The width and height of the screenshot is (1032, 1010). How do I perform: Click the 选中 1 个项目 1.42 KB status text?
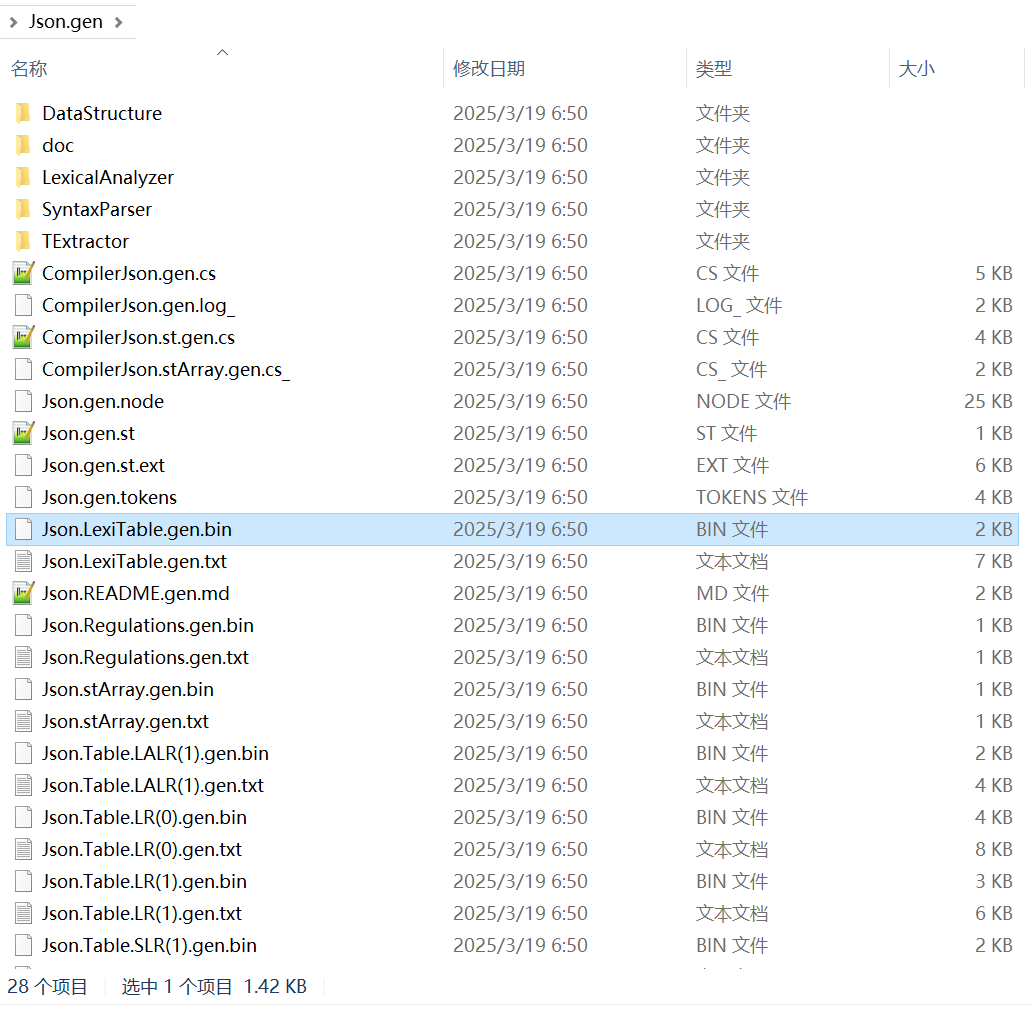coord(214,987)
